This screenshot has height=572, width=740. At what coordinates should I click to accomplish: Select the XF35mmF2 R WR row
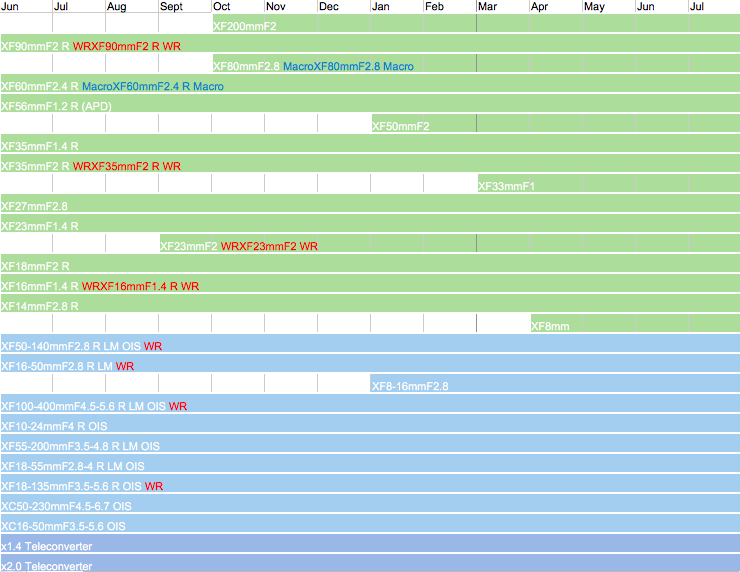tap(370, 163)
